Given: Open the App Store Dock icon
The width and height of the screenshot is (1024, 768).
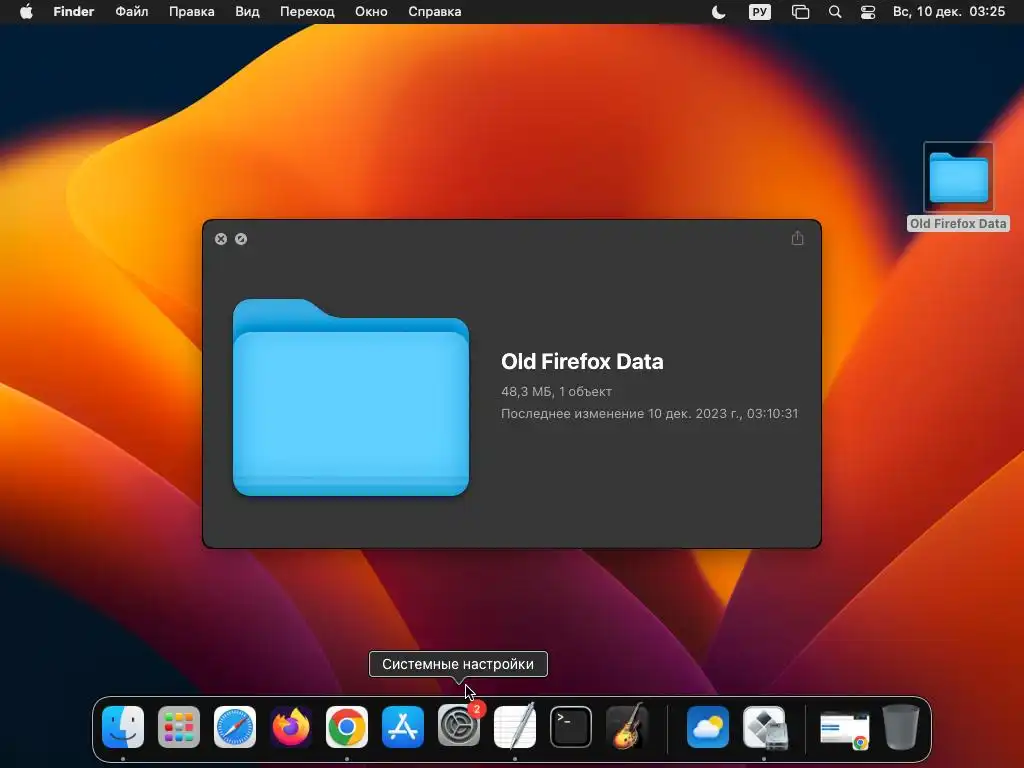Looking at the screenshot, I should tap(403, 727).
